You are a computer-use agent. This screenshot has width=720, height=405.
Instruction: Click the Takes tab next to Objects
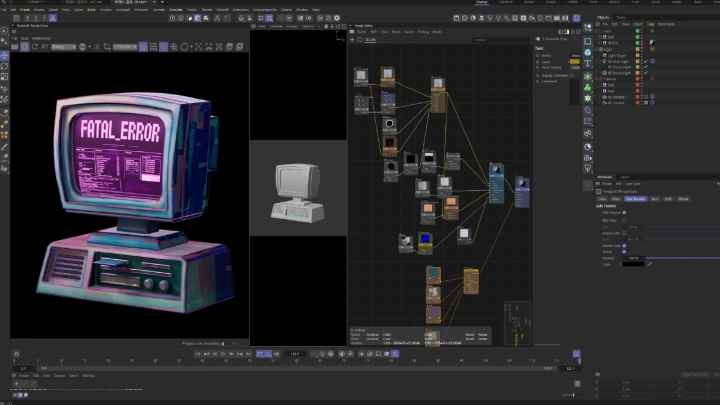621,17
